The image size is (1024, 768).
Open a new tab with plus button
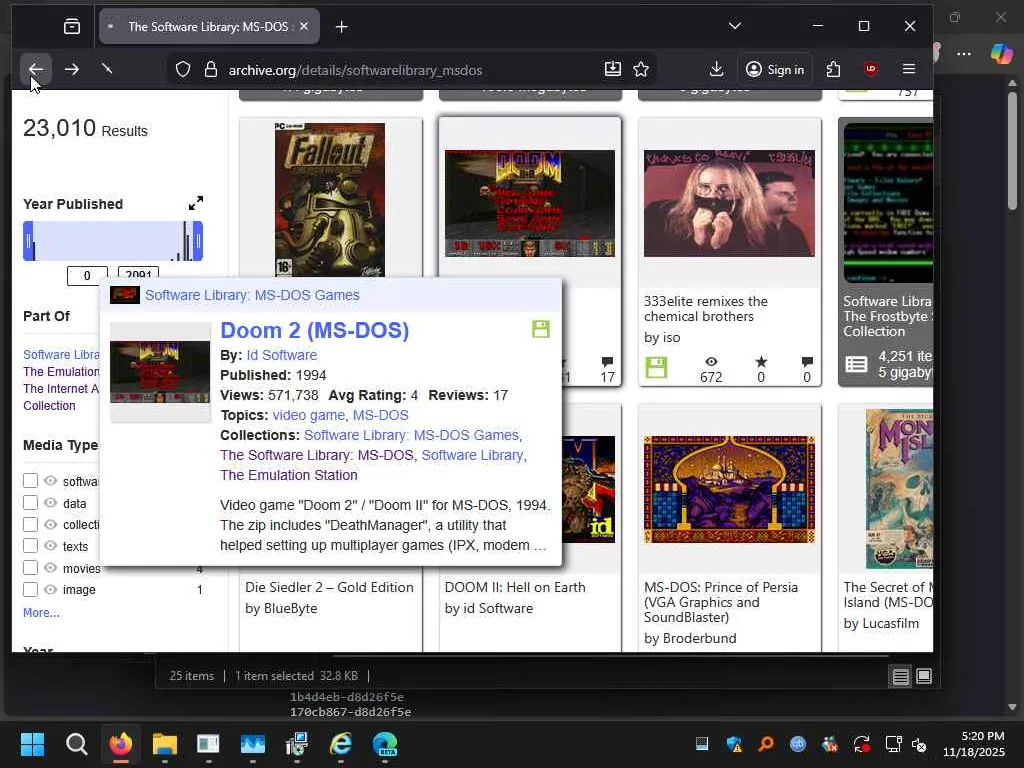342,27
